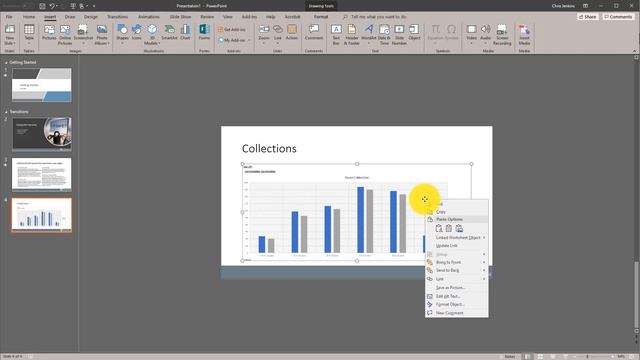640x360 pixels.
Task: Start Screen Recording
Action: point(502,35)
